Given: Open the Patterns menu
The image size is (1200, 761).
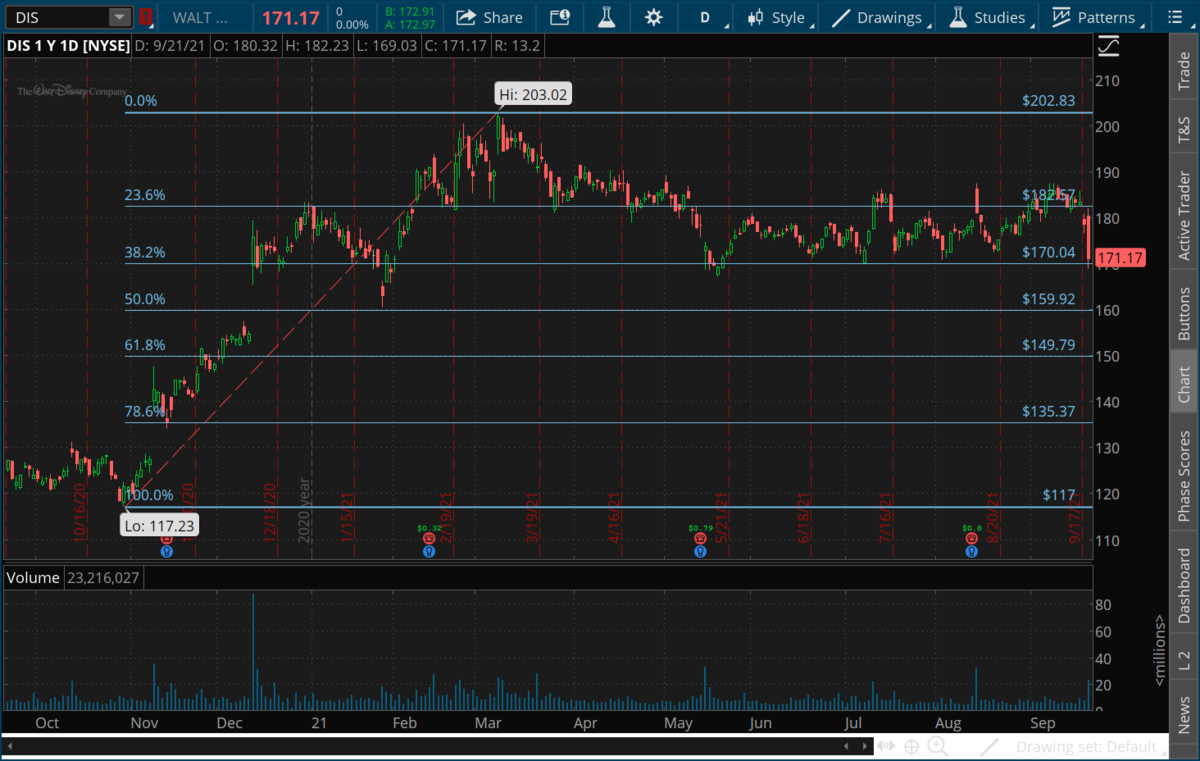Looking at the screenshot, I should (1094, 17).
